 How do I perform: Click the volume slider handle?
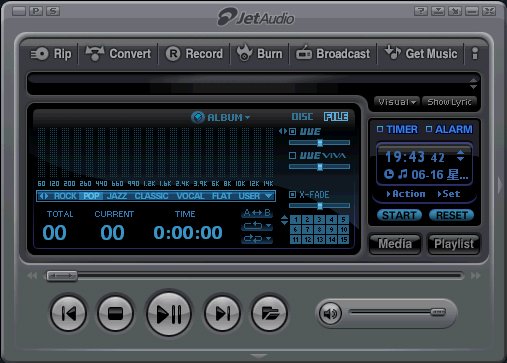438,312
